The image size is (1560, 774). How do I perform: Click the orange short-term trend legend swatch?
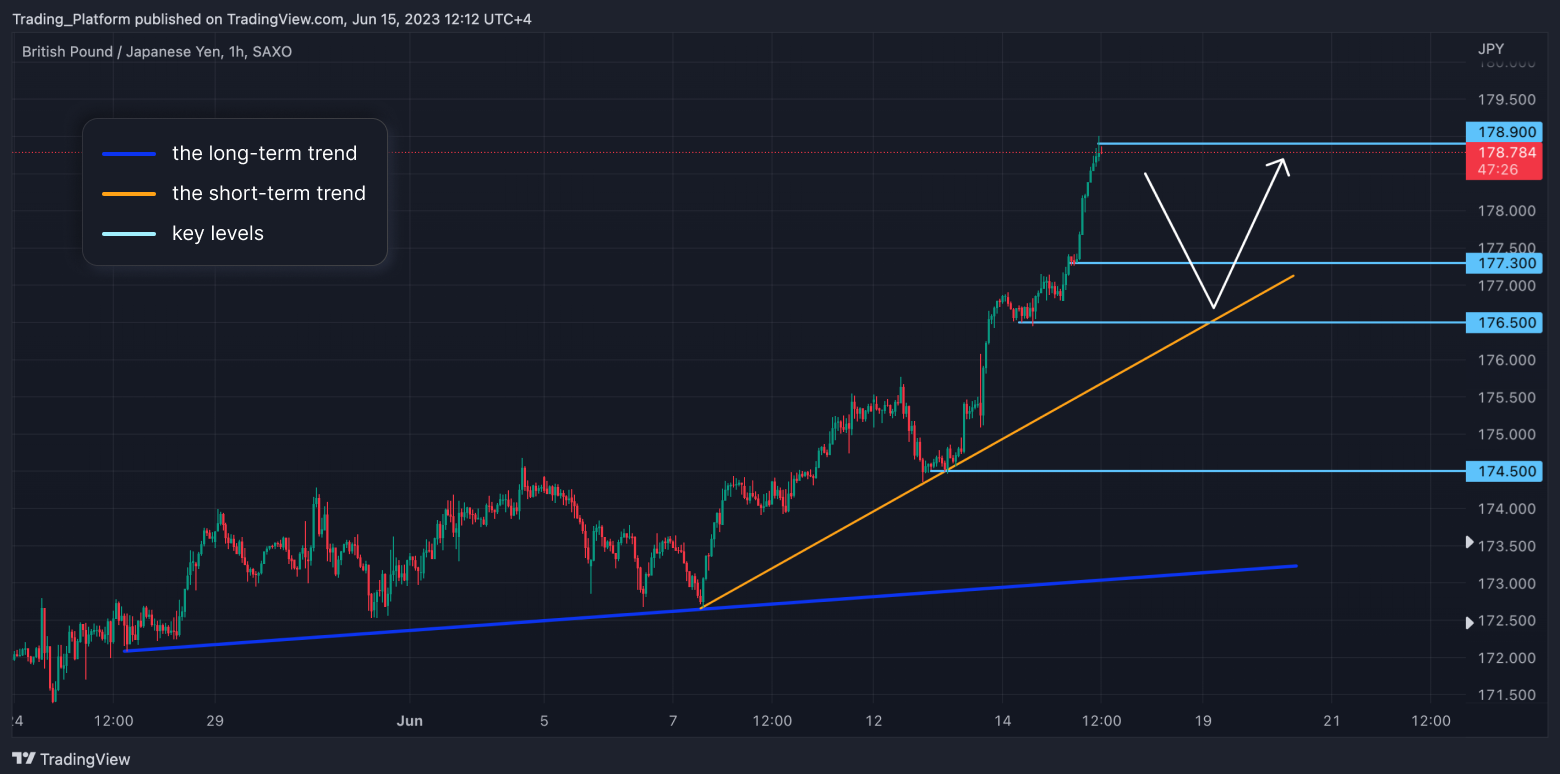(x=129, y=194)
